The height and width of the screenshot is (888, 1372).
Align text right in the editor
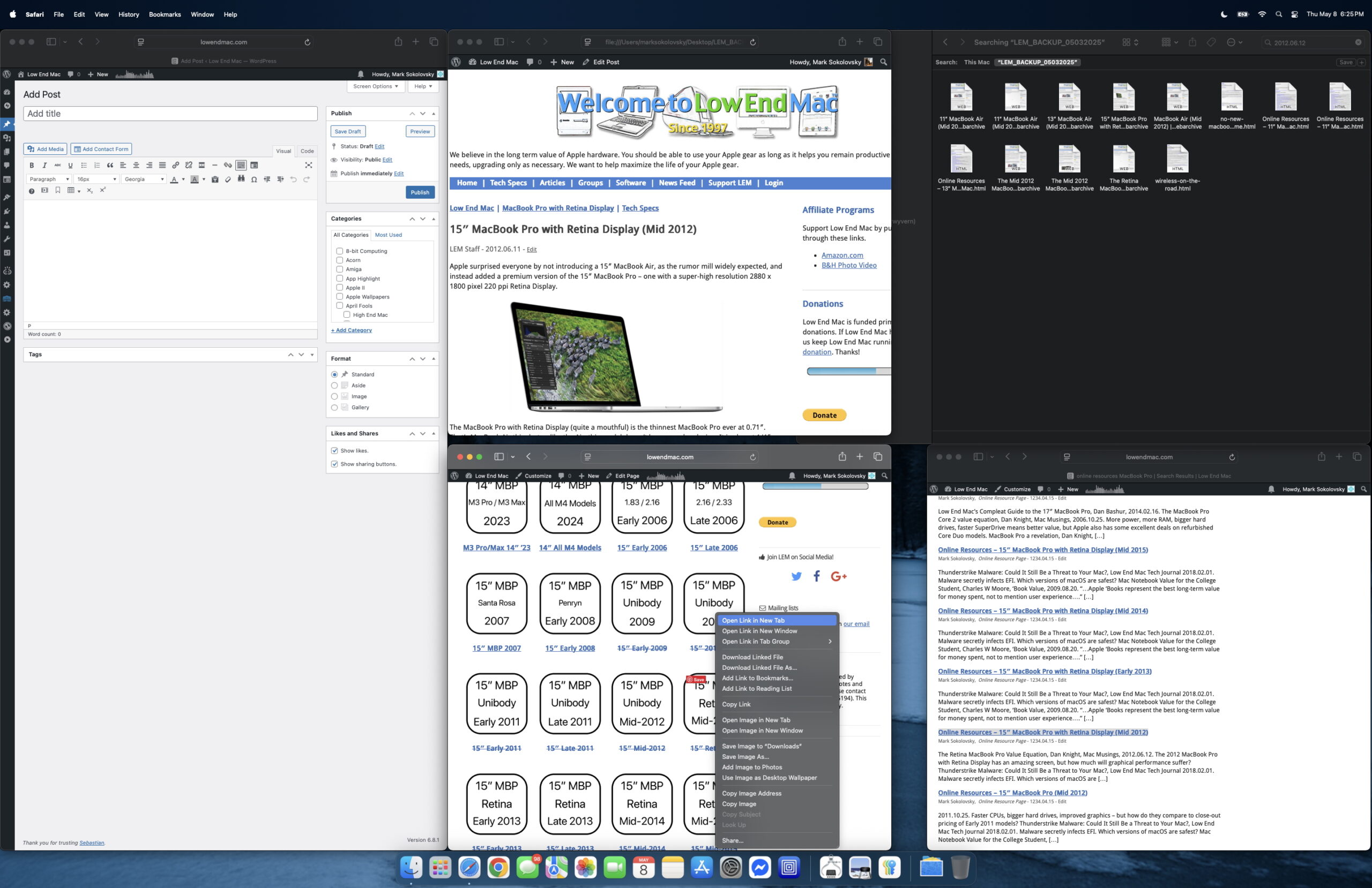click(150, 166)
